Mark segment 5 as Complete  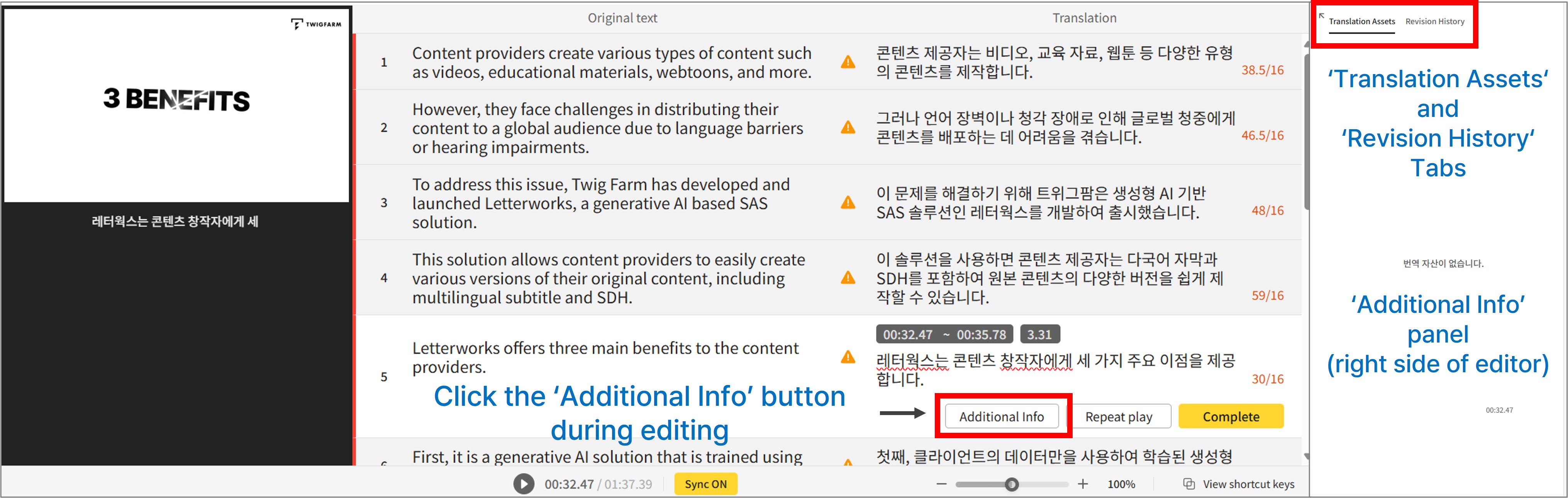(x=1231, y=417)
